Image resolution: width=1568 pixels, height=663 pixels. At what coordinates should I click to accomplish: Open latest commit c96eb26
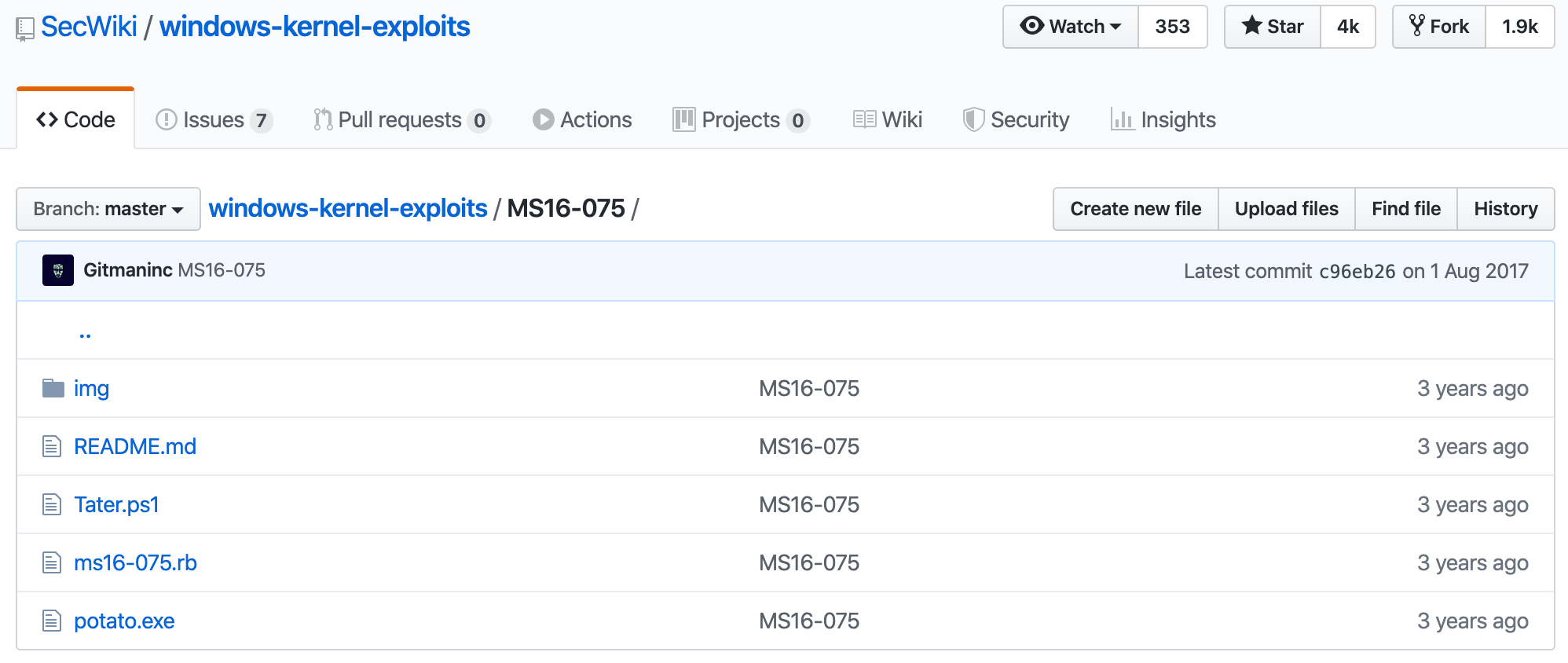click(x=1357, y=271)
